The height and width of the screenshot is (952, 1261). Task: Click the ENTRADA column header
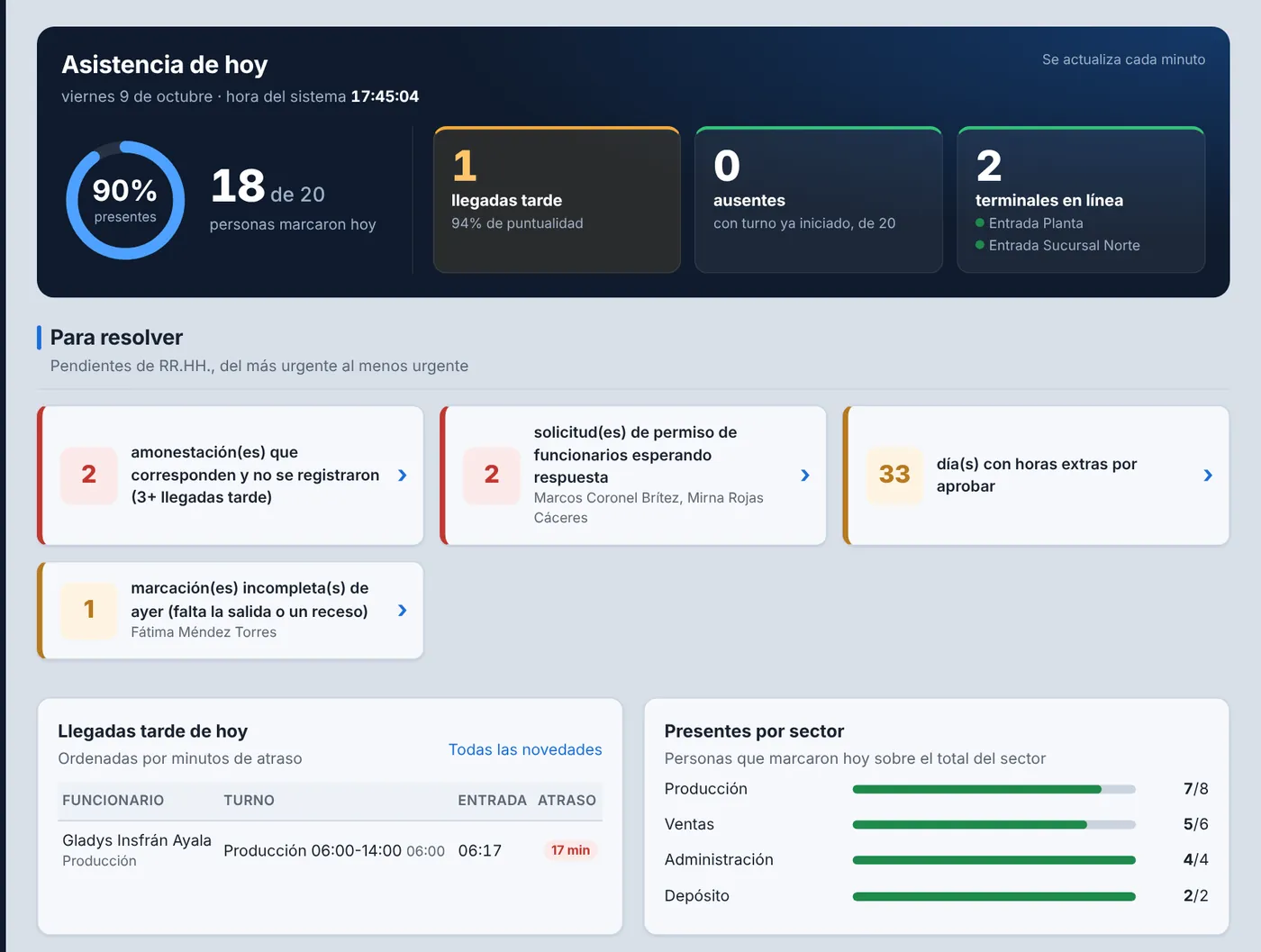pos(492,801)
